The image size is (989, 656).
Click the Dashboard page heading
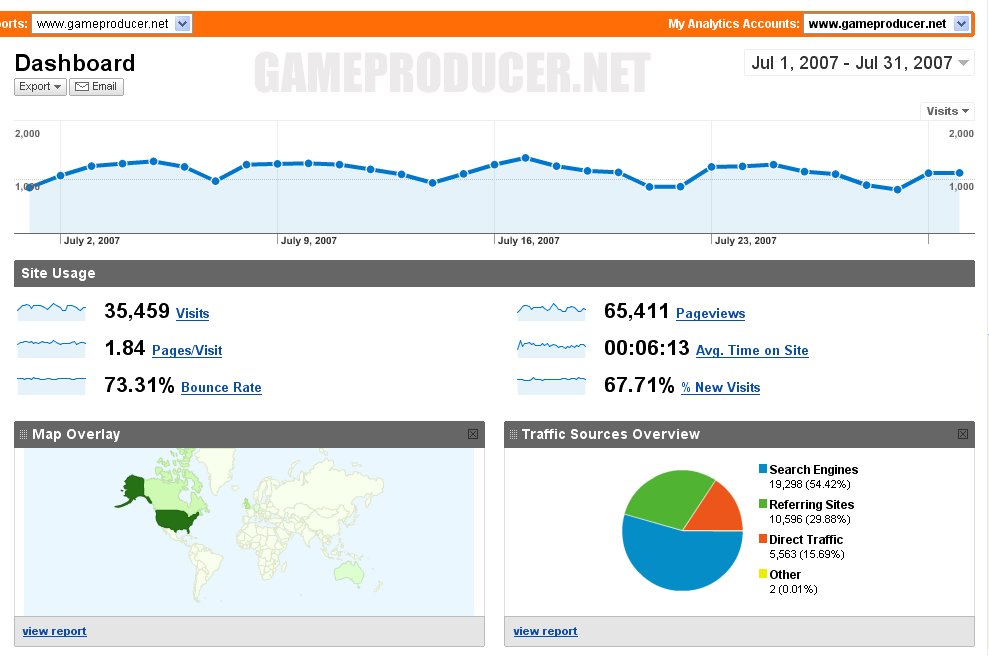[x=75, y=63]
